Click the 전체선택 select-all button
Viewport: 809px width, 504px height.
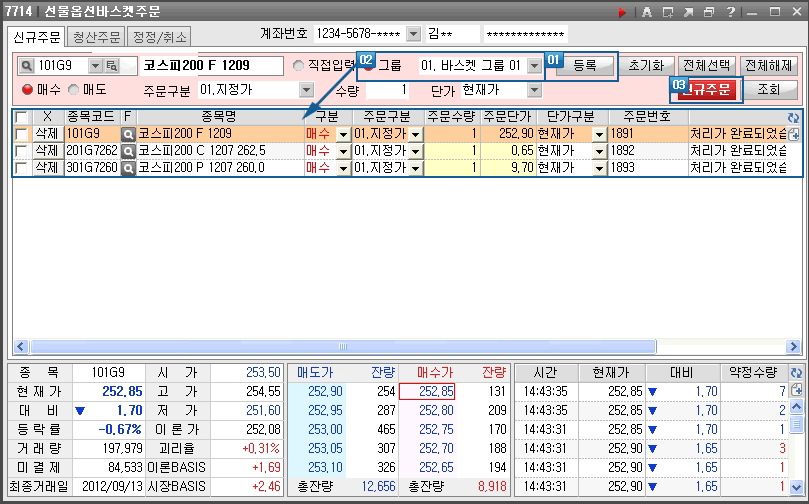click(x=706, y=66)
